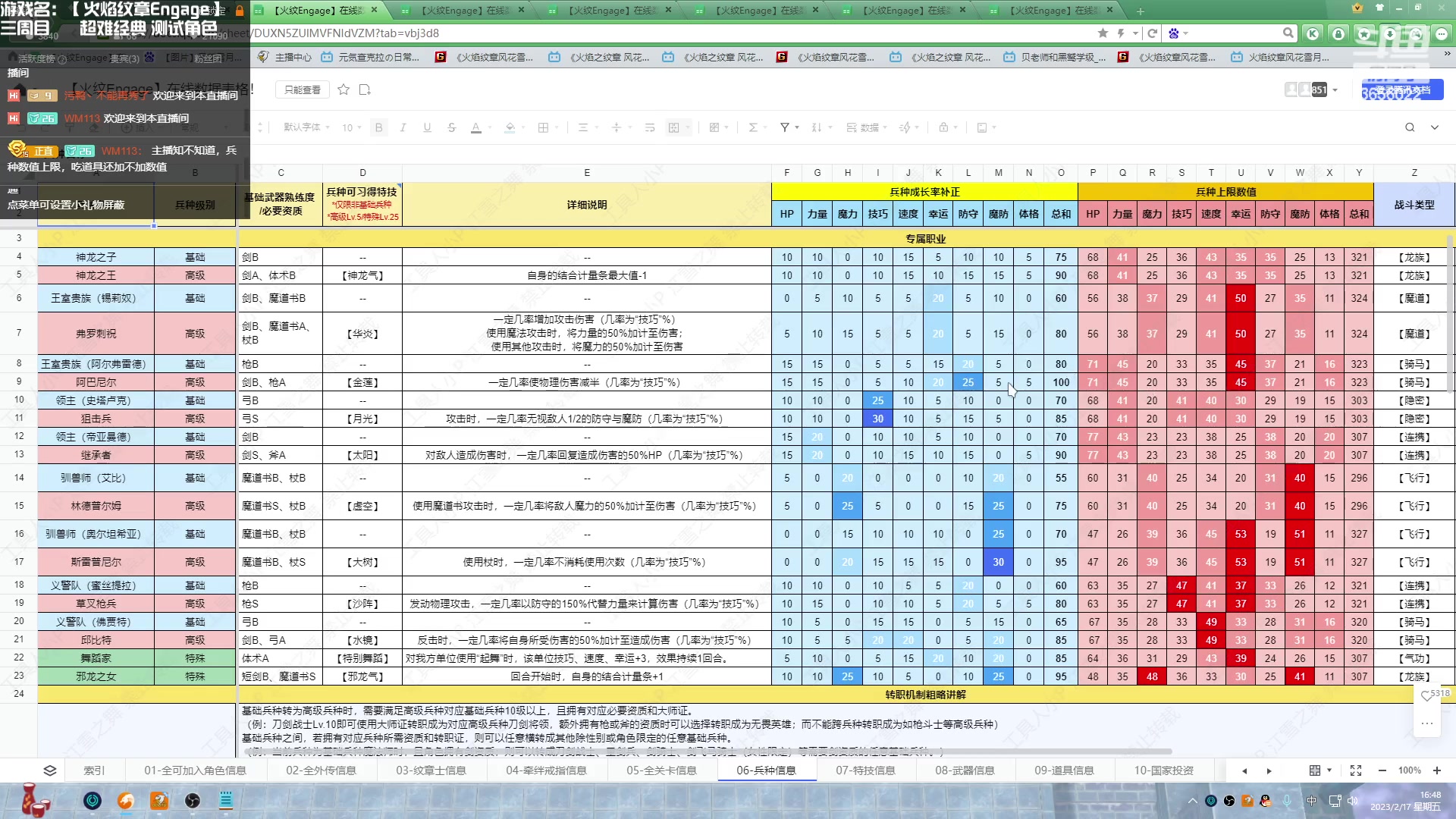This screenshot has width=1456, height=819.
Task: Toggle strikethrough formatting in the toolbar
Action: (451, 127)
